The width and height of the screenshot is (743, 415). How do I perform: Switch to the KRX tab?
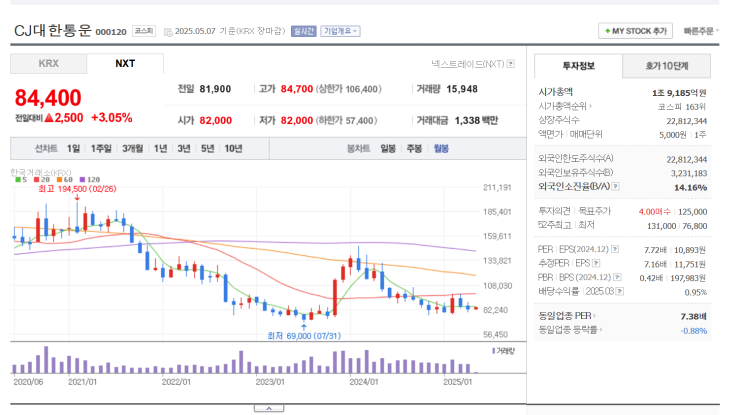[x=48, y=63]
